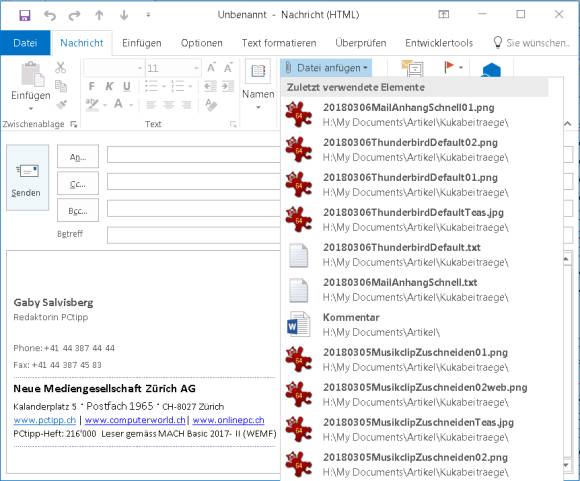Click into the Betreff subject field
Image resolution: width=580 pixels, height=481 pixels.
[x=193, y=235]
